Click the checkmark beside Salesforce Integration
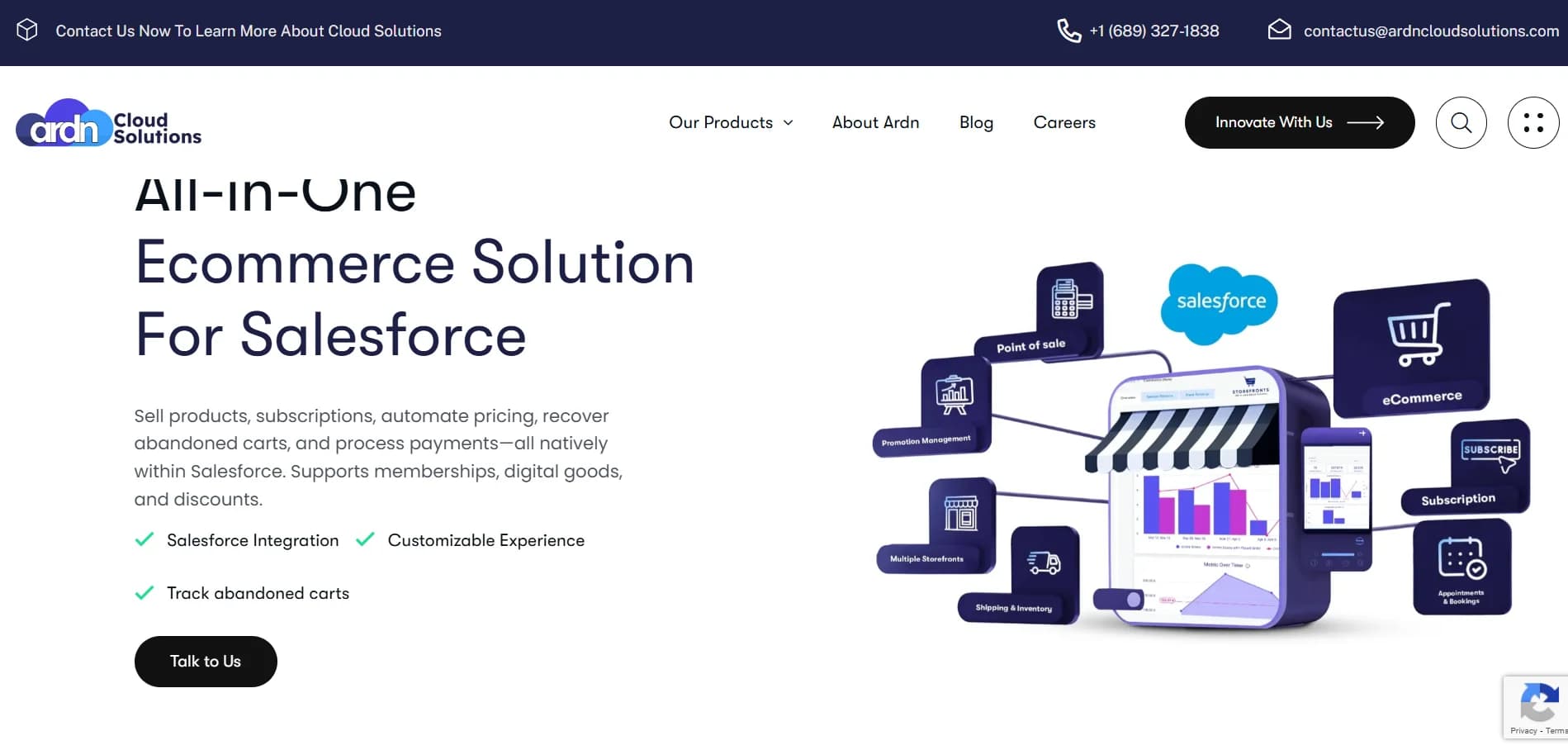This screenshot has width=1568, height=750. coord(144,539)
